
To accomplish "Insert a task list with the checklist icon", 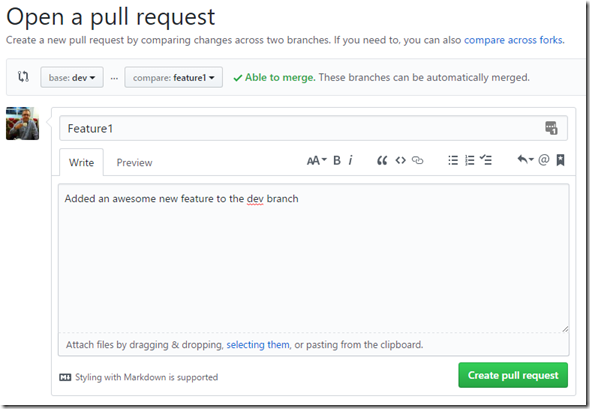I will [486, 160].
